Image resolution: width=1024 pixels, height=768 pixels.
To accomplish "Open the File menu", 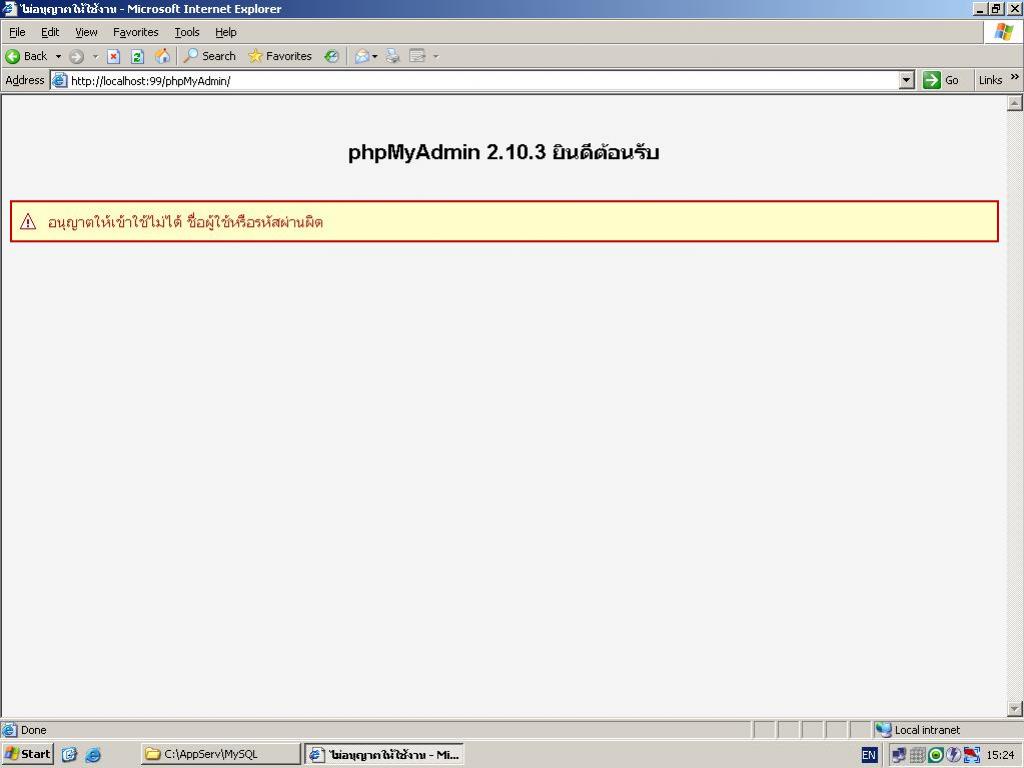I will pyautogui.click(x=17, y=32).
